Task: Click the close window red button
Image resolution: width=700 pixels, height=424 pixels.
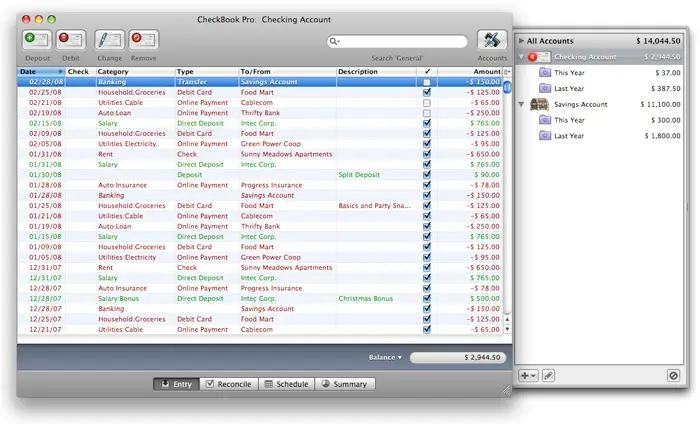Action: coord(26,19)
